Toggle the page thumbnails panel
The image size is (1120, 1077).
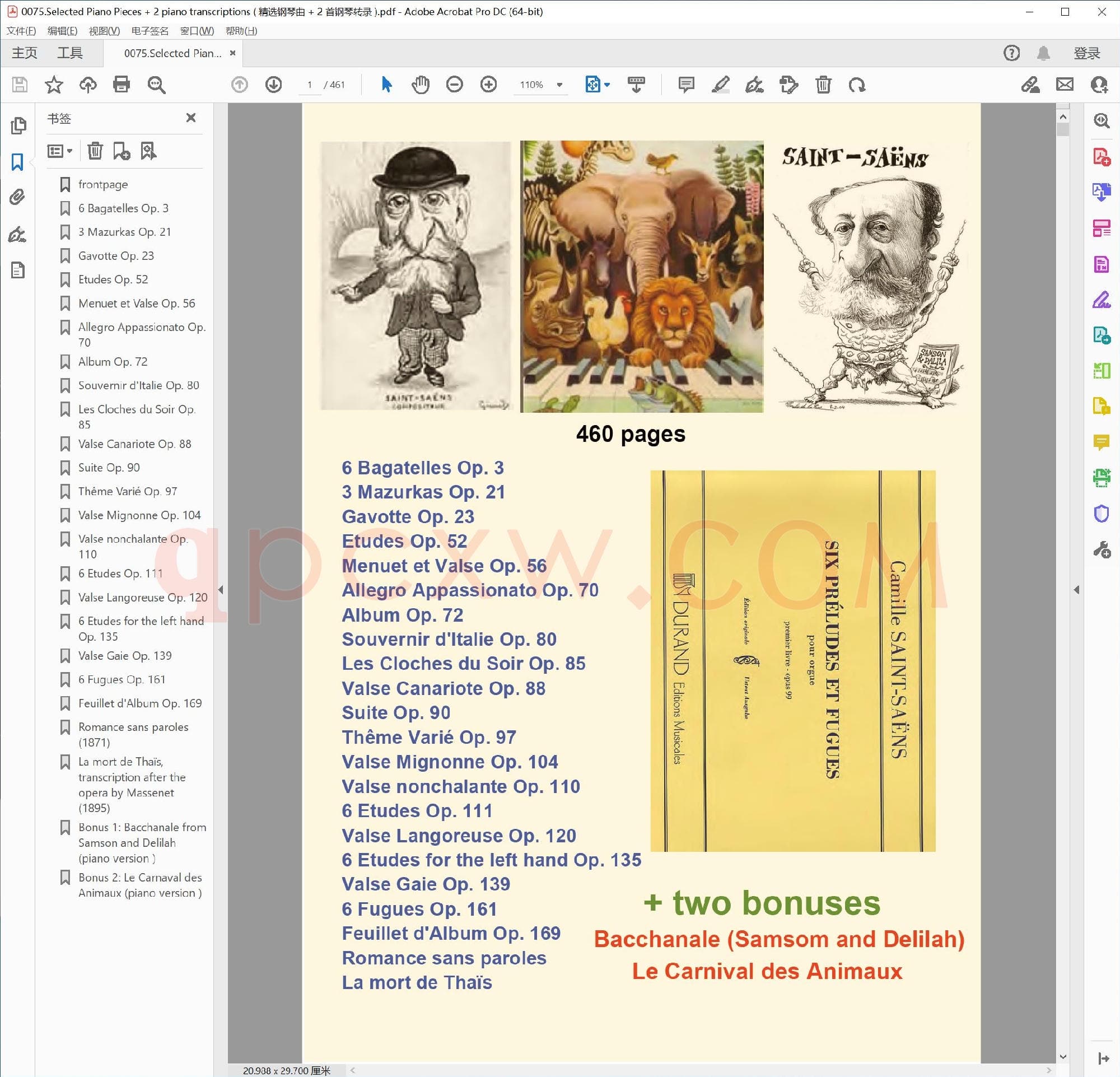coord(18,125)
